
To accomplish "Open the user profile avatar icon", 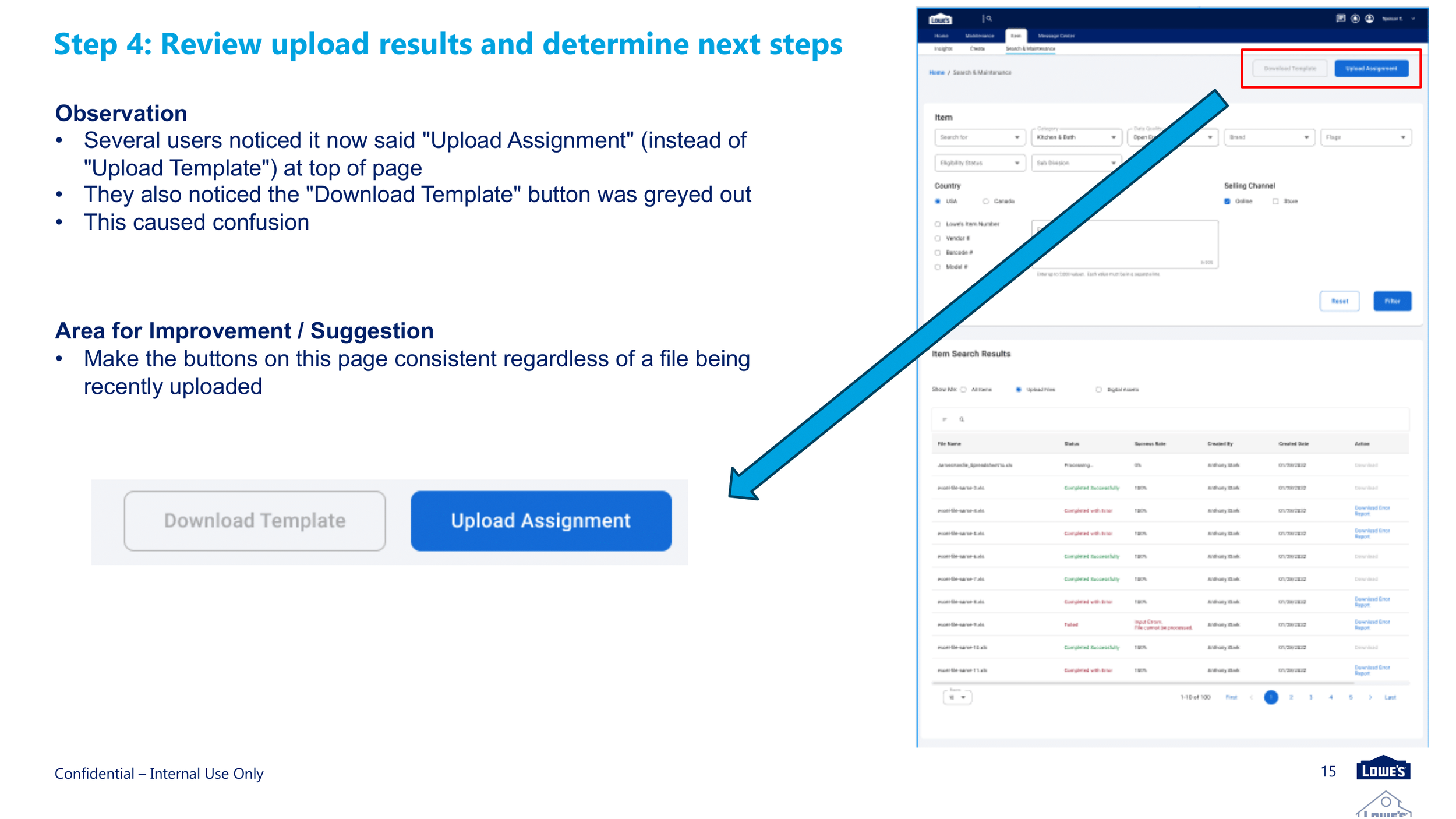I will [1369, 19].
